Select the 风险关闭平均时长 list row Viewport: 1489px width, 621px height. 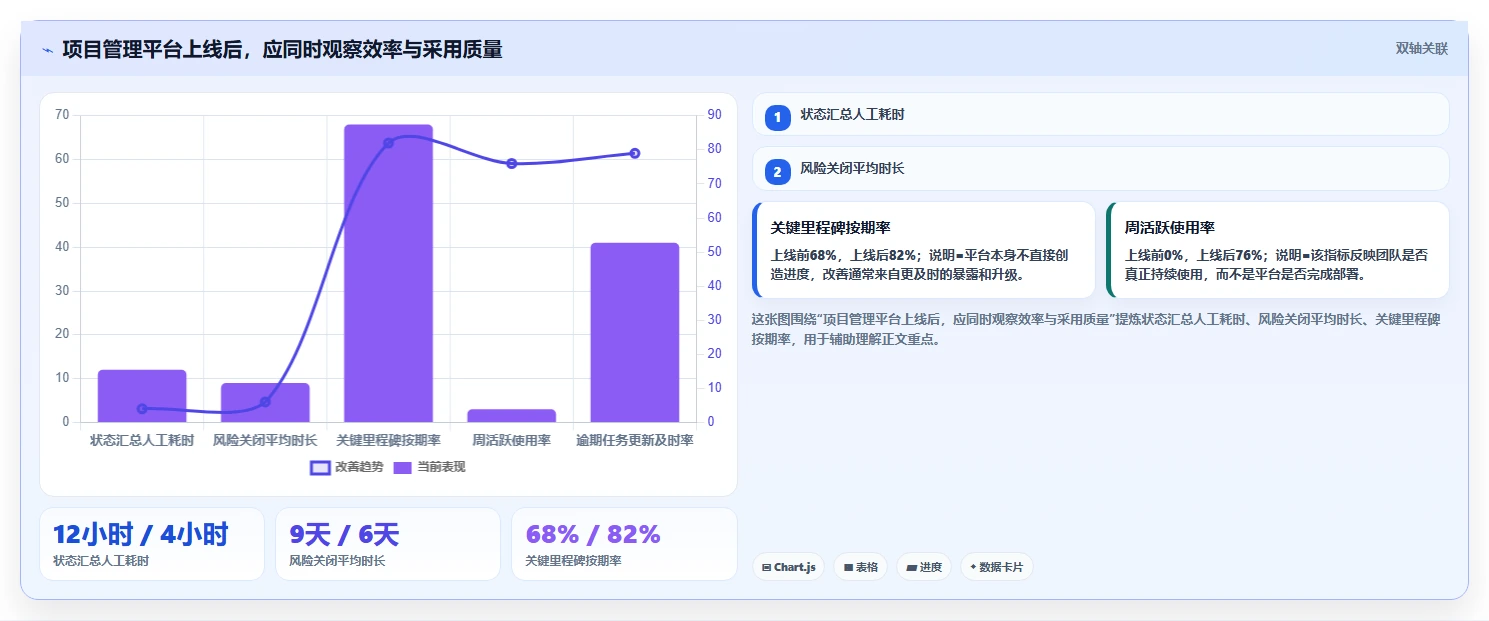1100,168
